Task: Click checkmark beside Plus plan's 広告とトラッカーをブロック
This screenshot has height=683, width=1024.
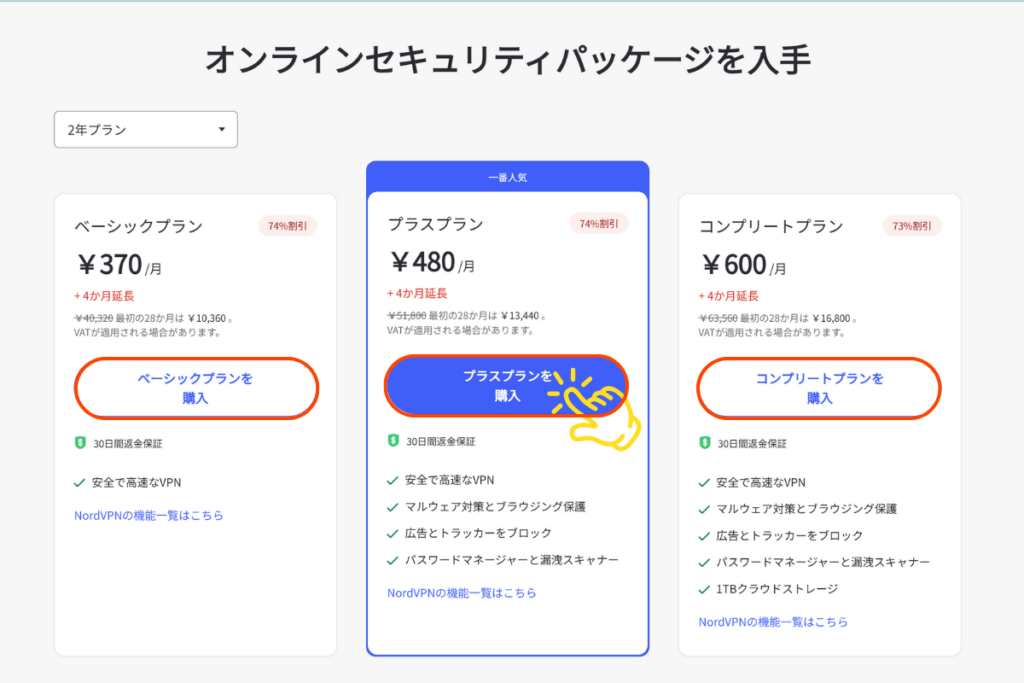Action: [393, 533]
